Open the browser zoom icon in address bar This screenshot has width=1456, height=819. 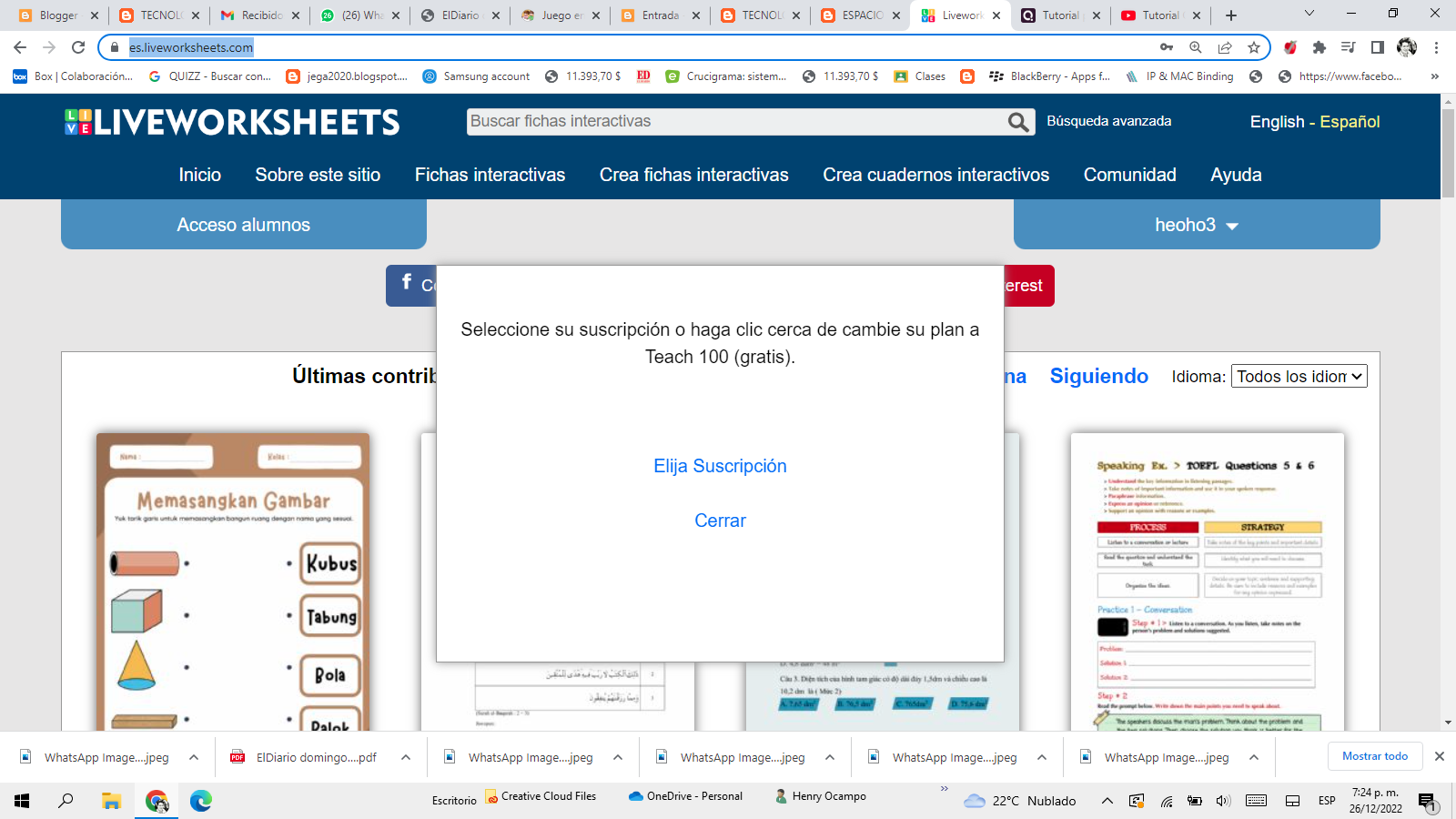coord(1196,47)
